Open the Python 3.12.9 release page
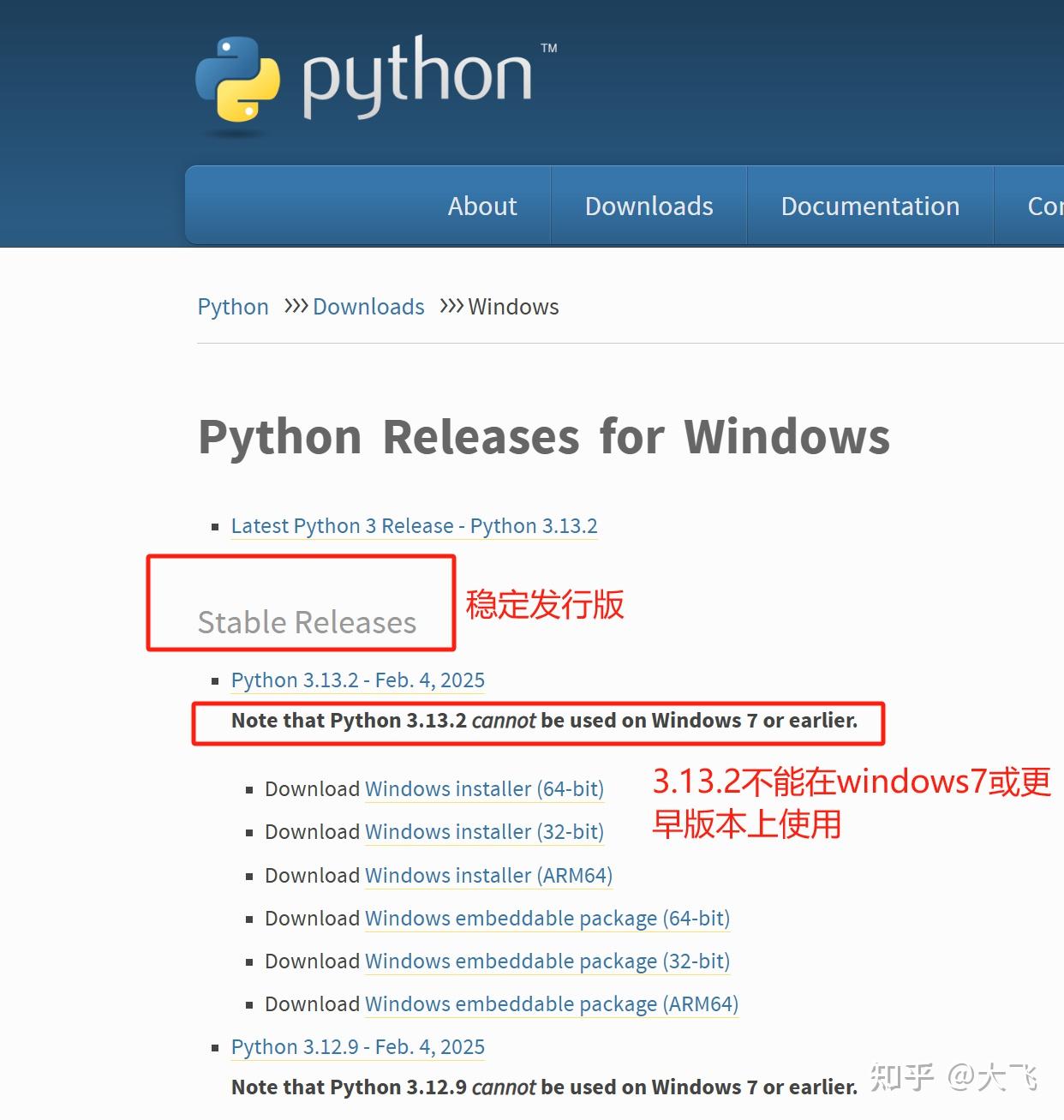This screenshot has width=1064, height=1120. click(357, 1046)
